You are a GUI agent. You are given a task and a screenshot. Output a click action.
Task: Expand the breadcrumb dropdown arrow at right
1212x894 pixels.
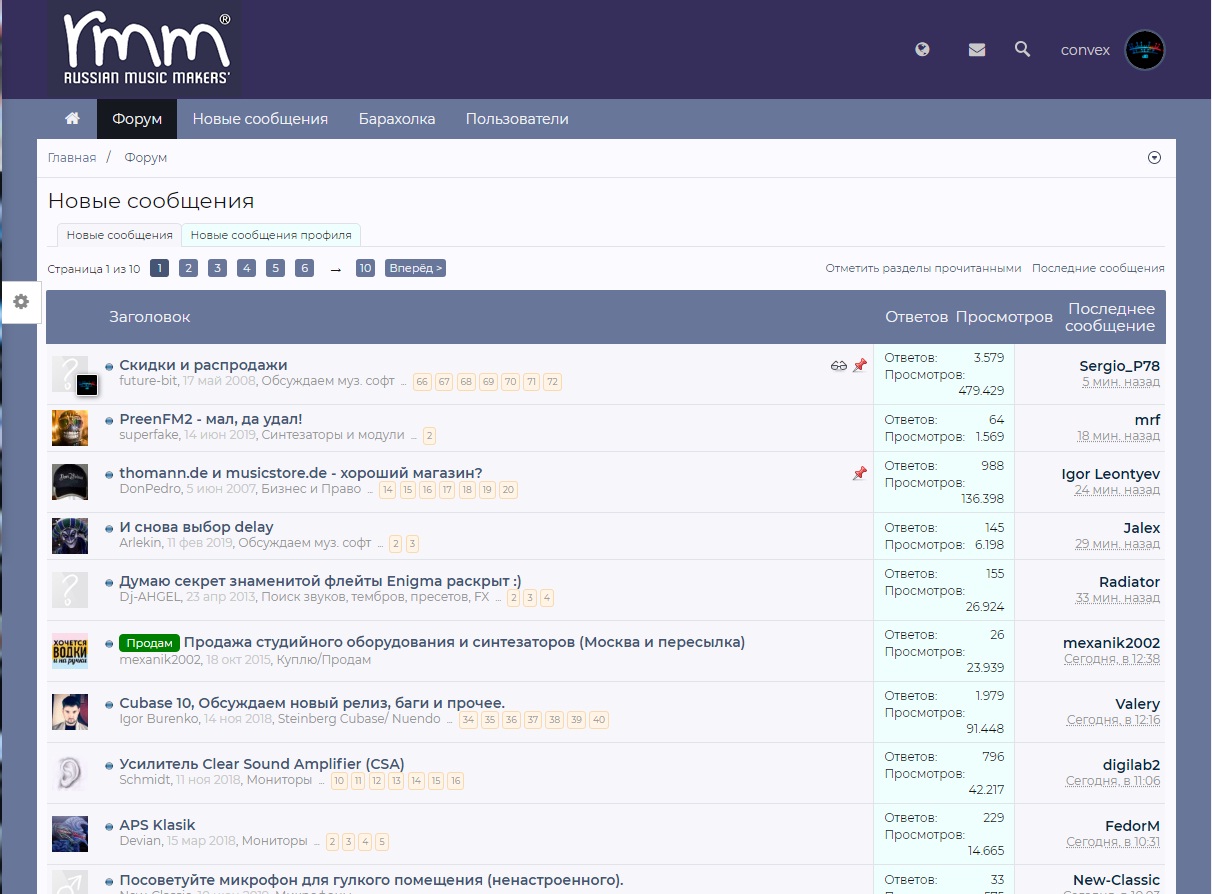pos(1154,158)
